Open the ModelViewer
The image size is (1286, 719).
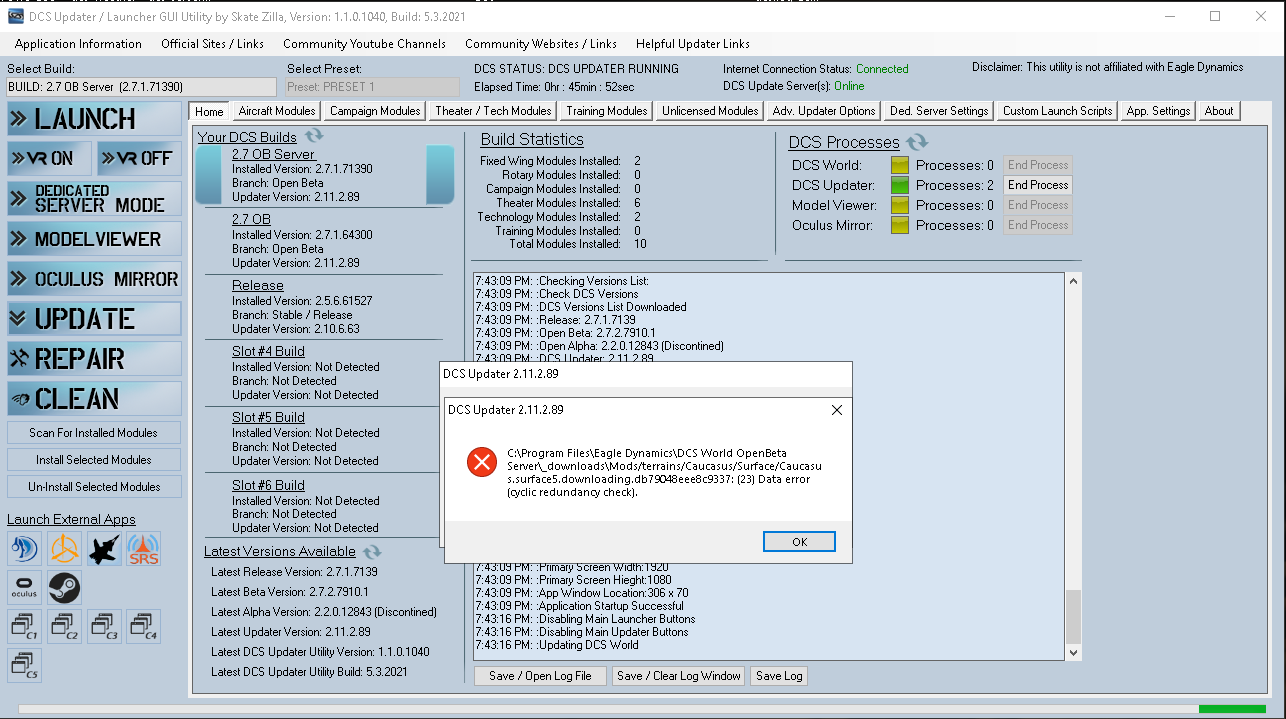[94, 239]
